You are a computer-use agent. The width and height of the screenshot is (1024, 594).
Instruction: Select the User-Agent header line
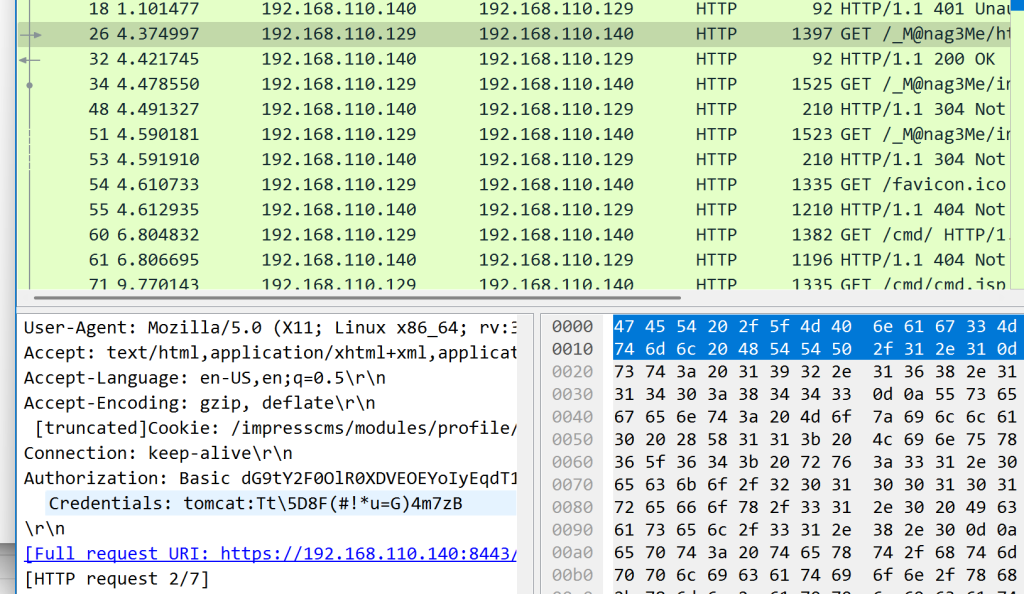pos(270,328)
